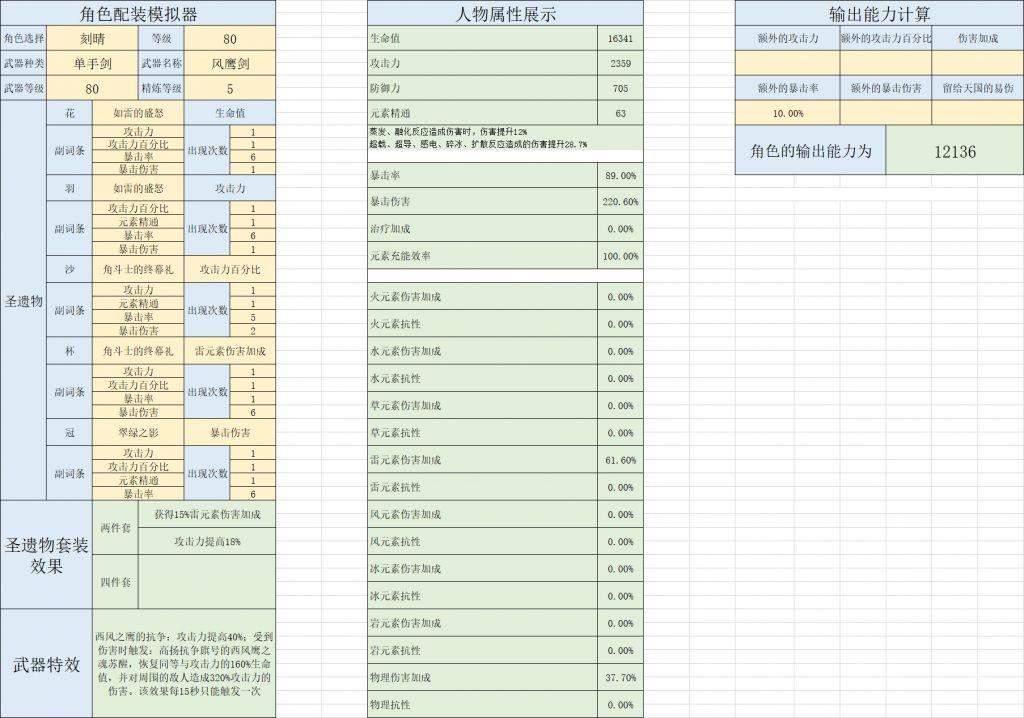Select the character choice cell 刻晴

pyautogui.click(x=93, y=39)
